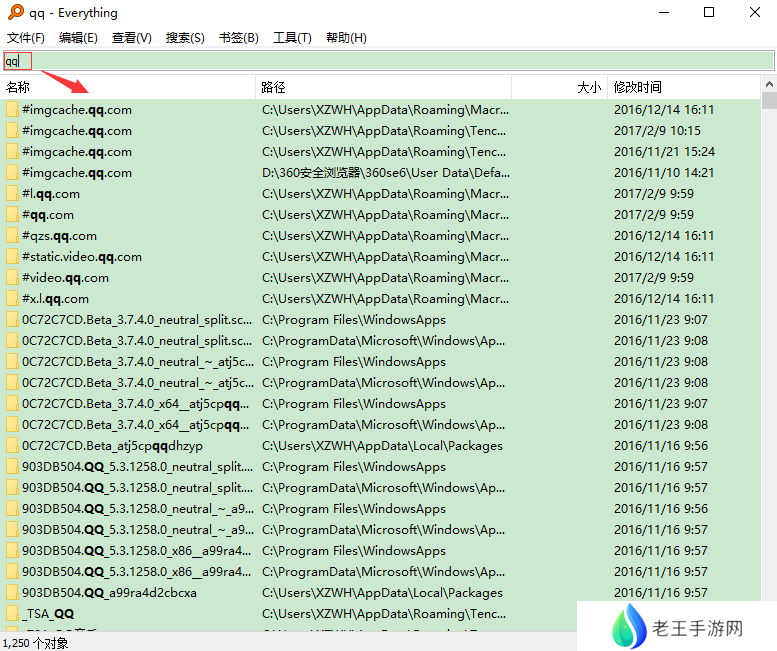Click the 2017/2/9 10:15 modified time
Image resolution: width=777 pixels, height=651 pixels.
[x=657, y=131]
